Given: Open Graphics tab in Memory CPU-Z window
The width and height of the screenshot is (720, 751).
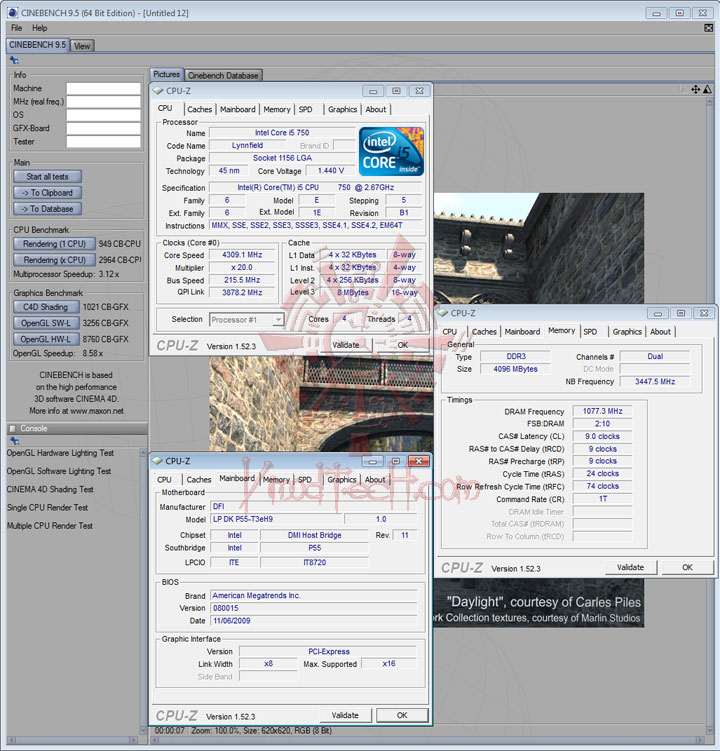Looking at the screenshot, I should coord(627,331).
